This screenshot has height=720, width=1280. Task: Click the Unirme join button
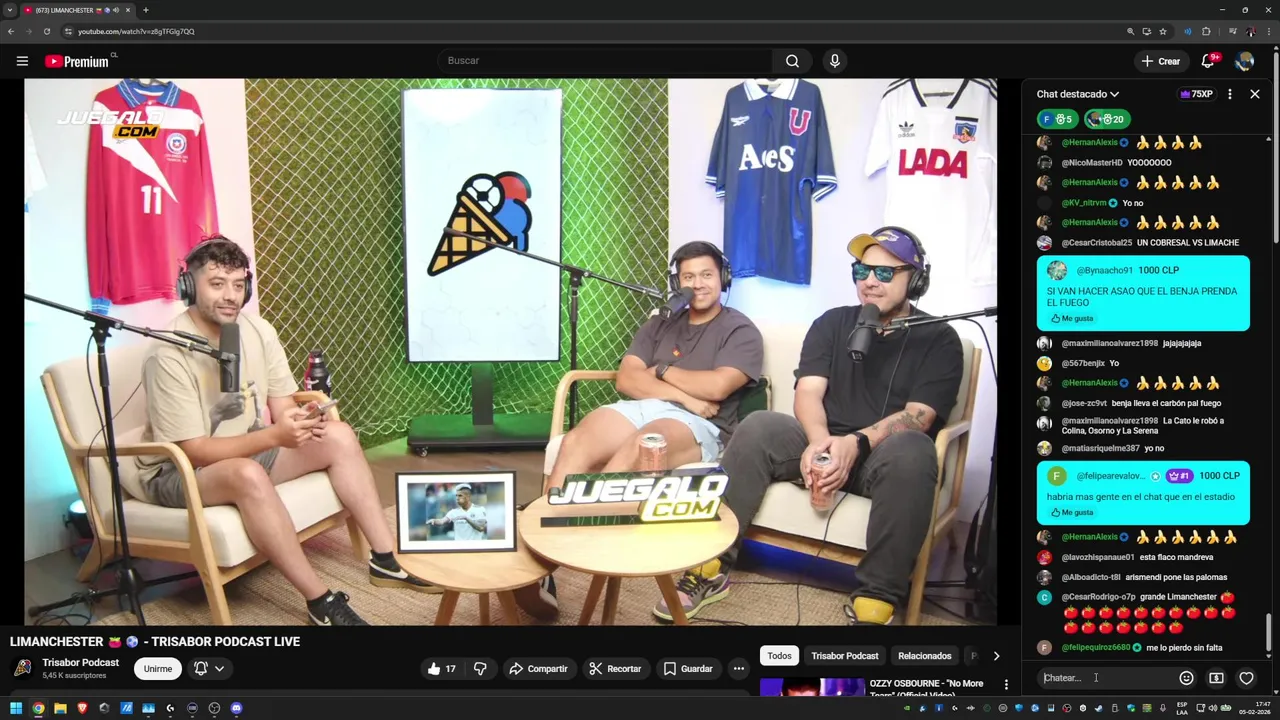coord(158,669)
